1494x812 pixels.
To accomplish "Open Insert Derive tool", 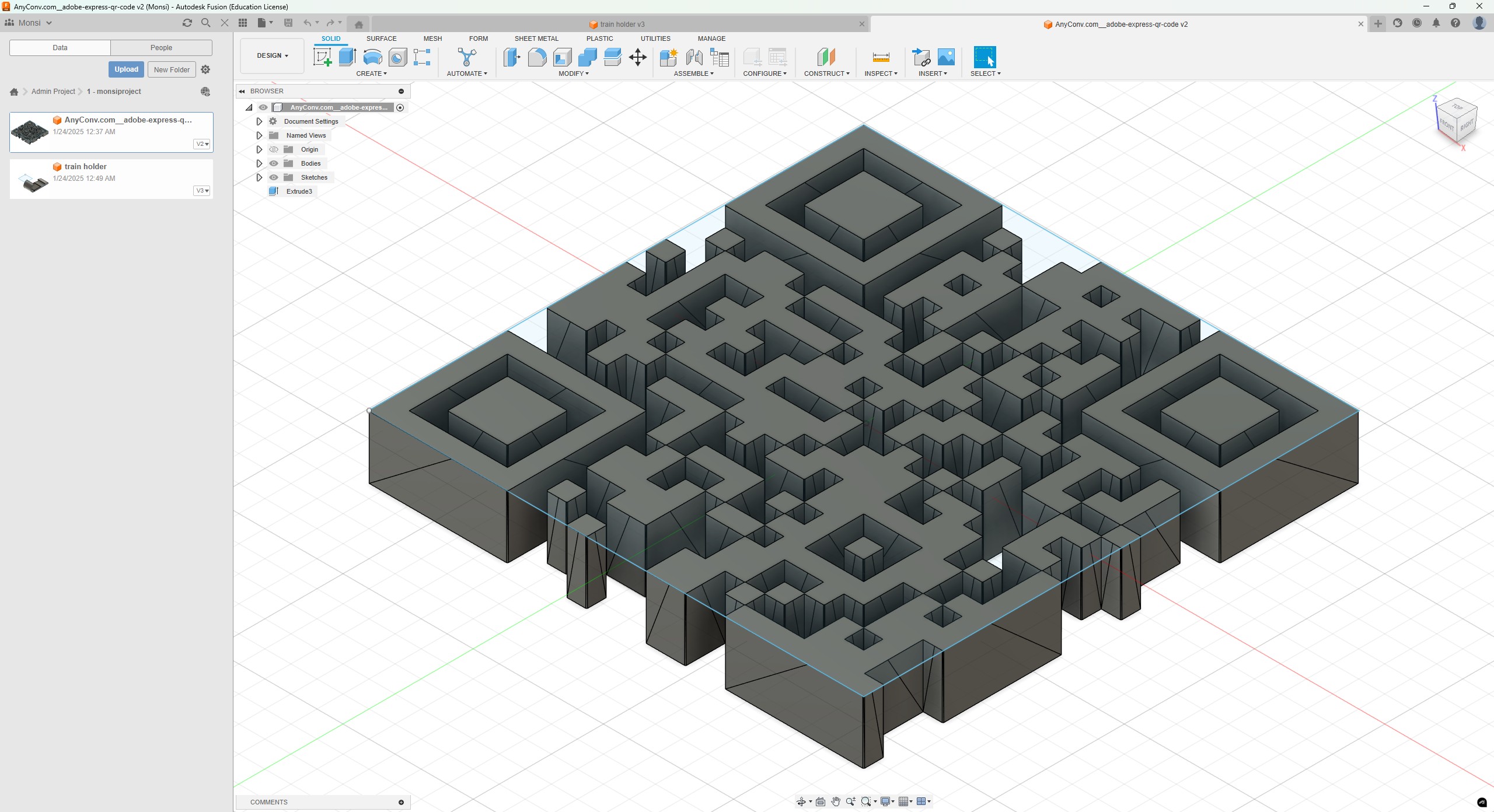I will [x=921, y=57].
